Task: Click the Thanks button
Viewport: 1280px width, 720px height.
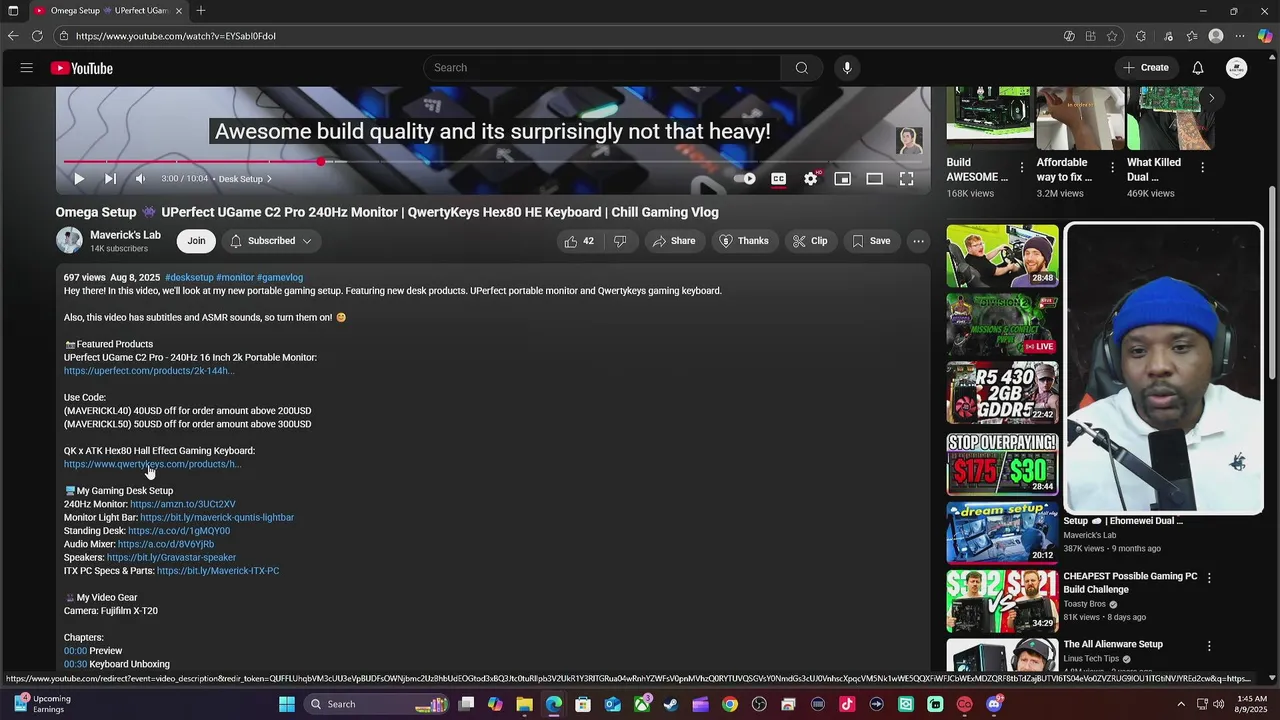Action: pyautogui.click(x=745, y=241)
